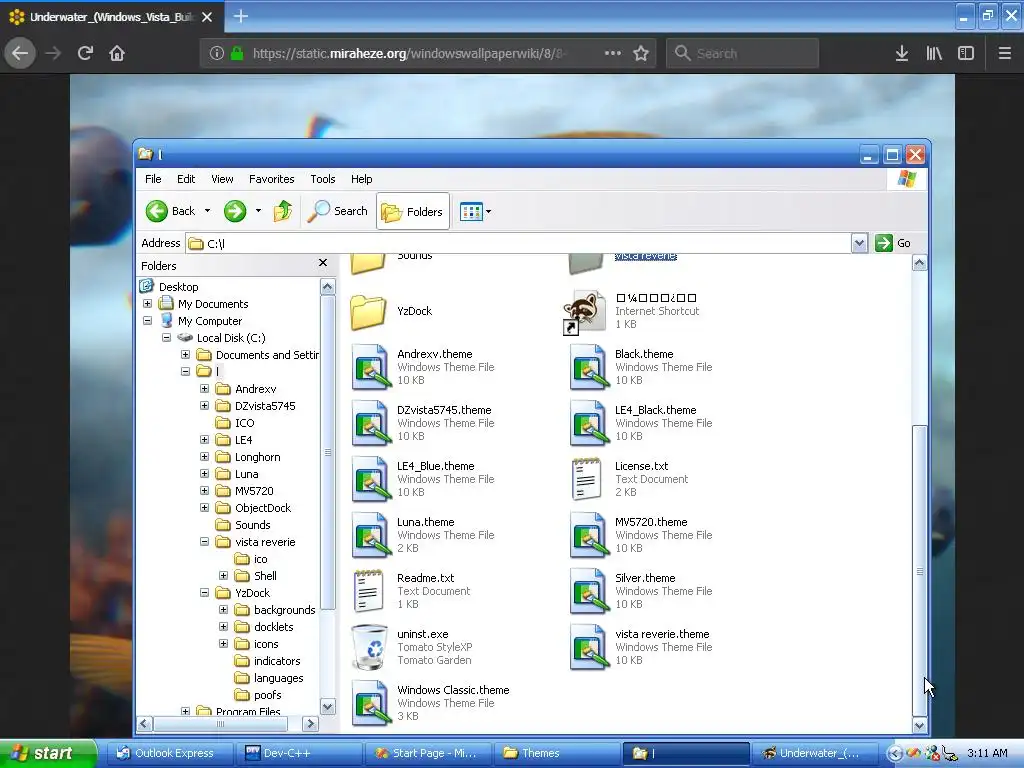Select the License.txt document icon
The width and height of the screenshot is (1024, 768).
[x=586, y=479]
